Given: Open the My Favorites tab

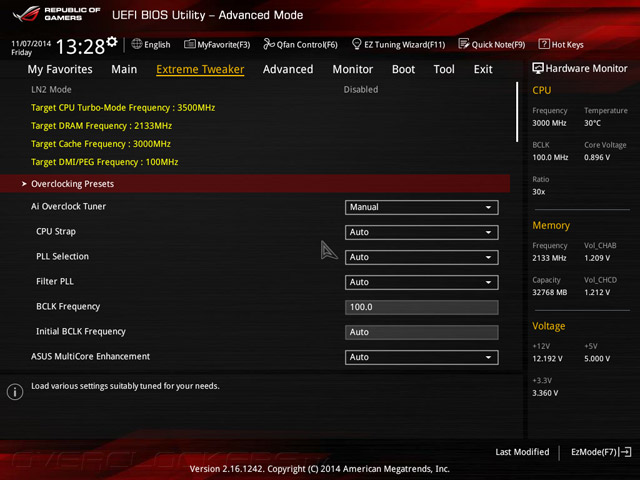Looking at the screenshot, I should tap(60, 69).
